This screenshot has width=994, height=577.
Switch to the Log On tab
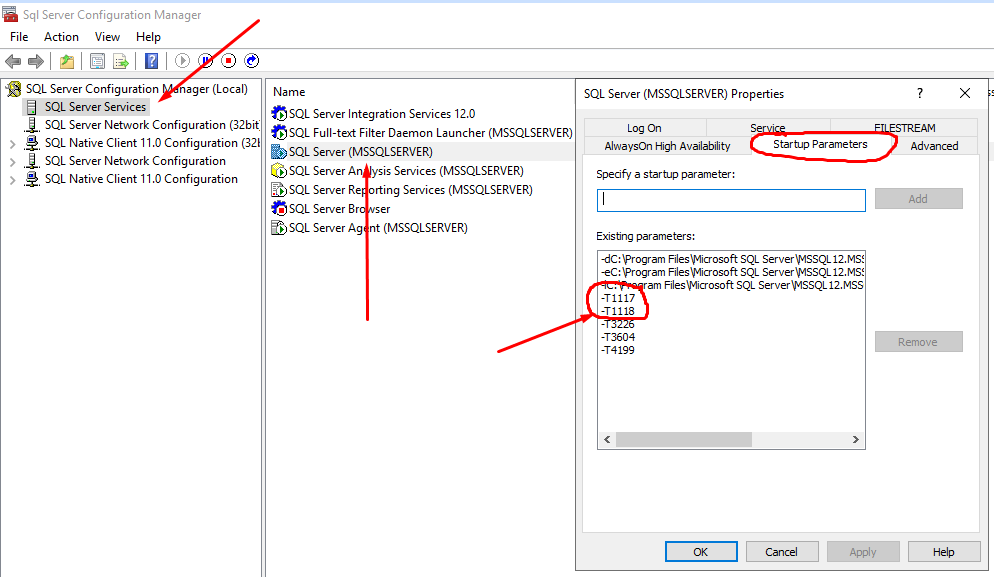tap(644, 127)
